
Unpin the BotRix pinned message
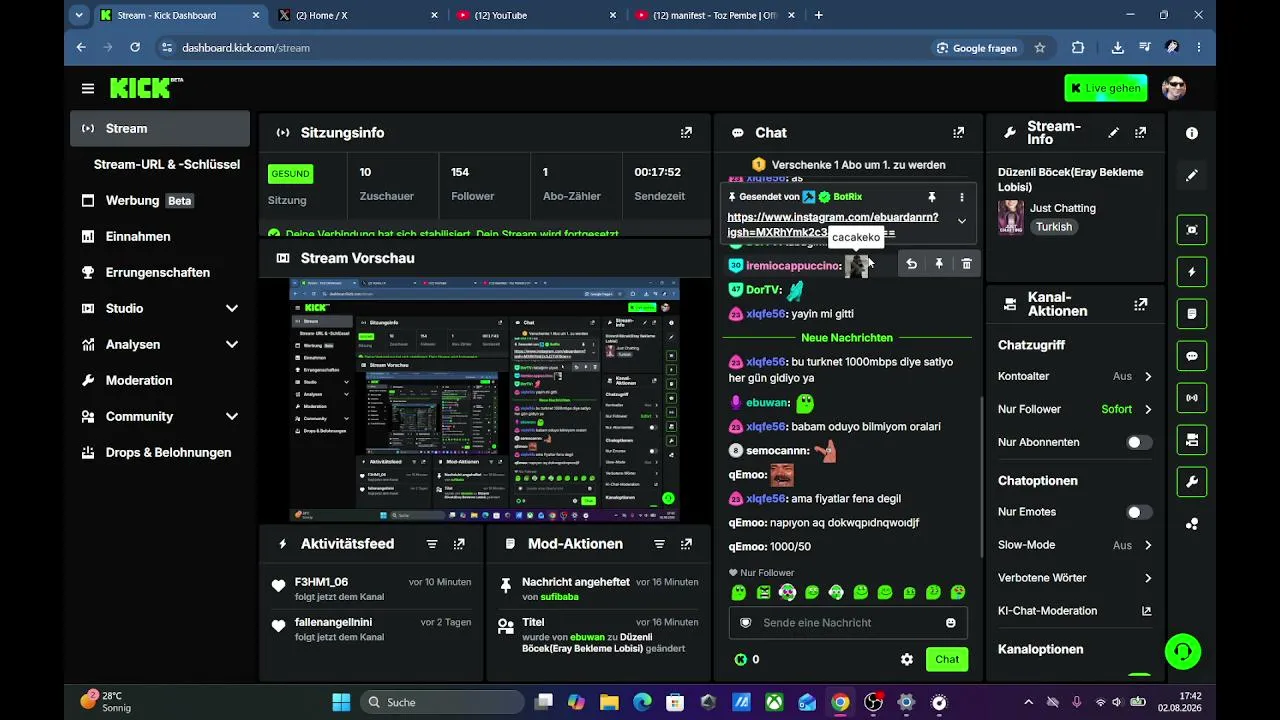pyautogui.click(x=932, y=198)
